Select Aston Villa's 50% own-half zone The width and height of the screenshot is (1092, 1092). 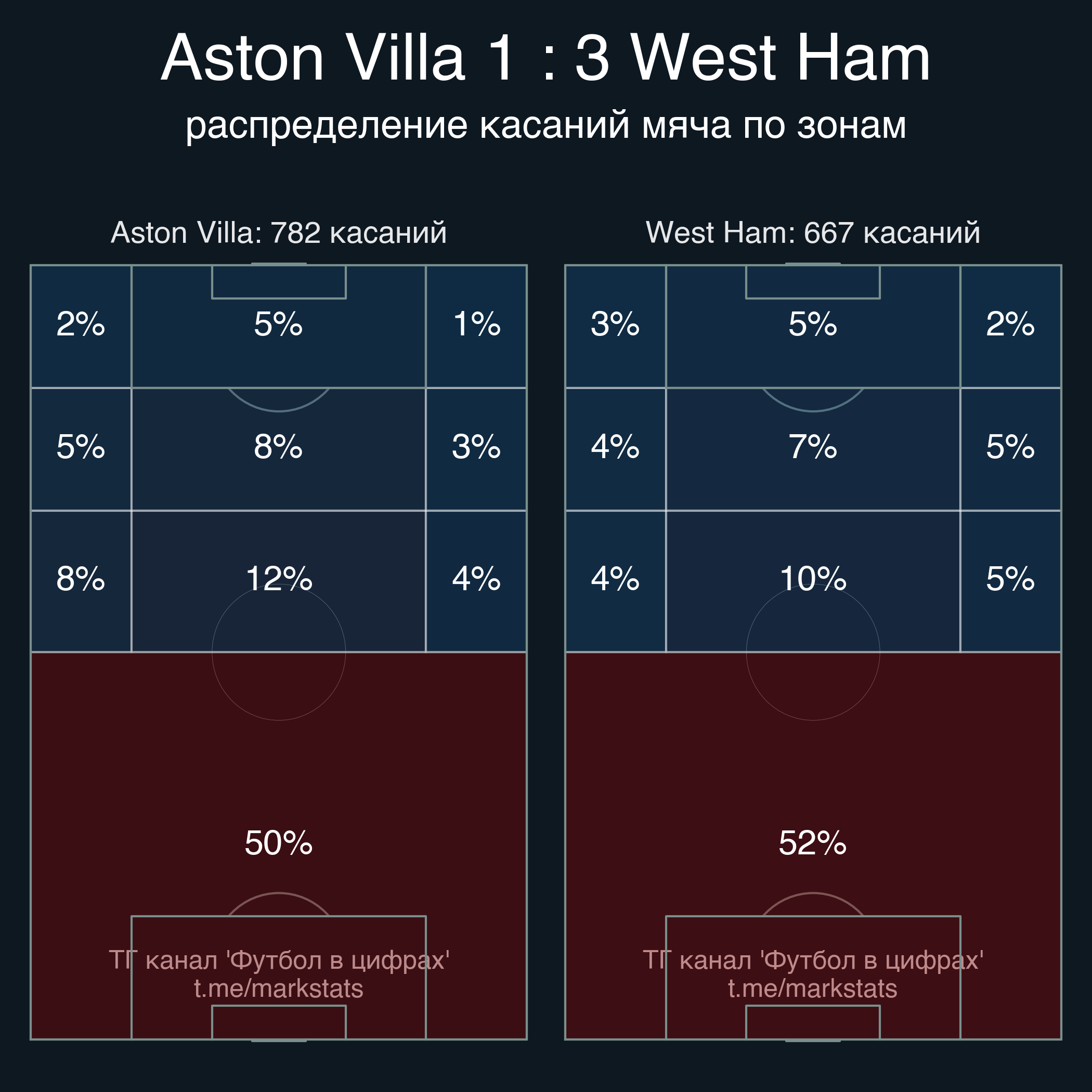(x=279, y=846)
